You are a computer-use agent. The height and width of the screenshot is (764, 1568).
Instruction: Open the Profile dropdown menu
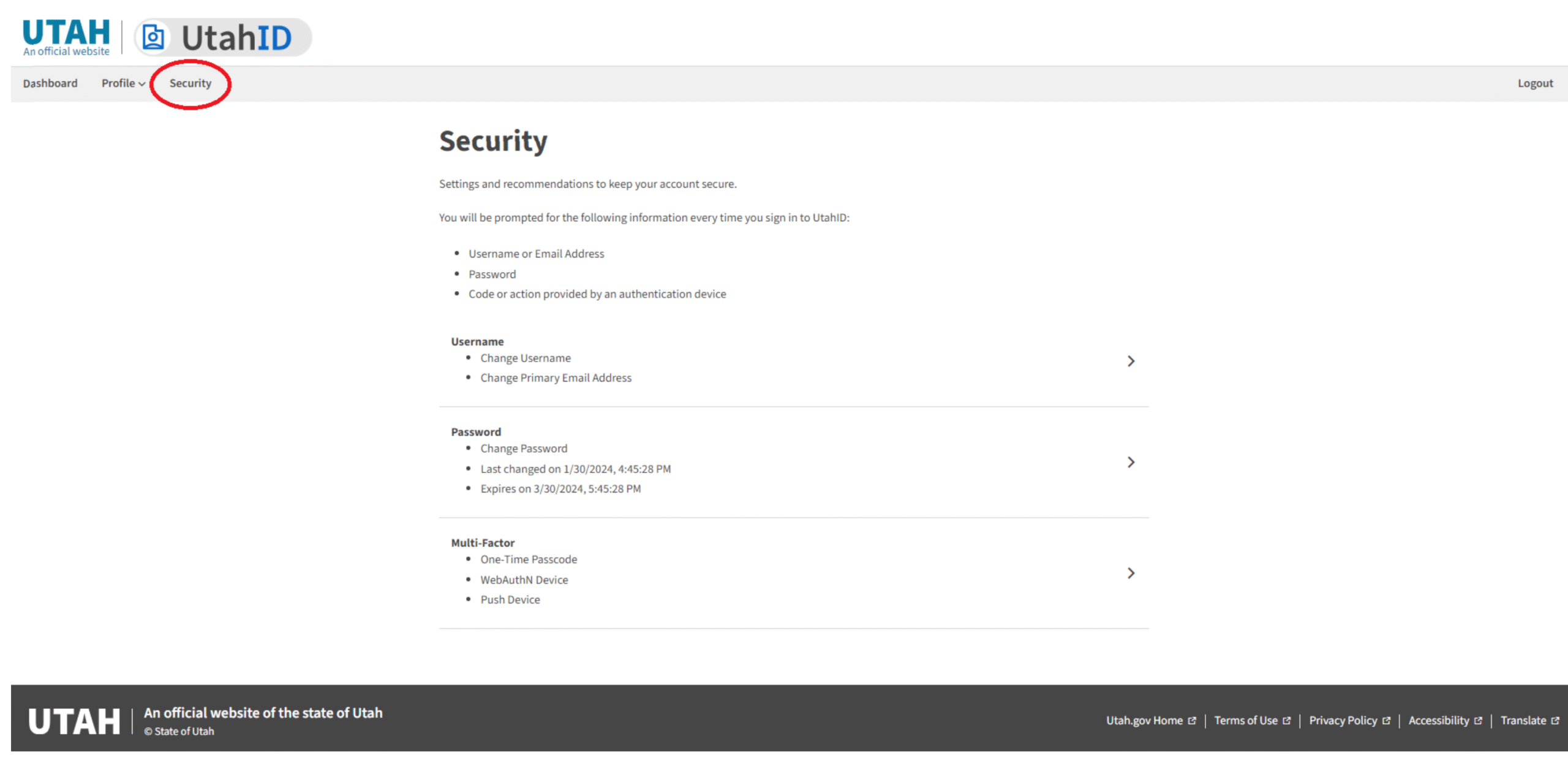[122, 83]
